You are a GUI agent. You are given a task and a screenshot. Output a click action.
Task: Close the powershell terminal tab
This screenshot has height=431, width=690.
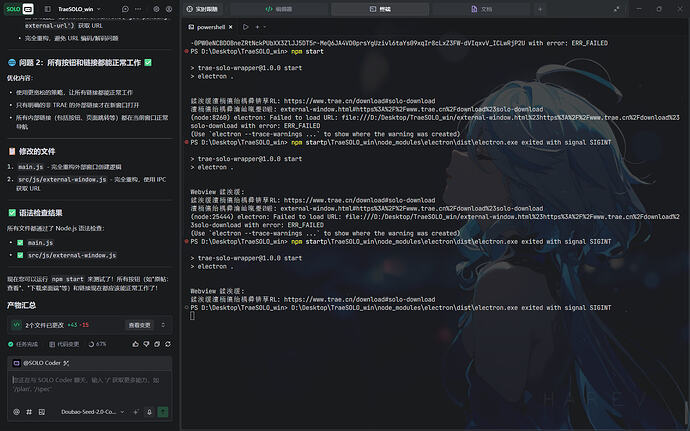(x=230, y=27)
